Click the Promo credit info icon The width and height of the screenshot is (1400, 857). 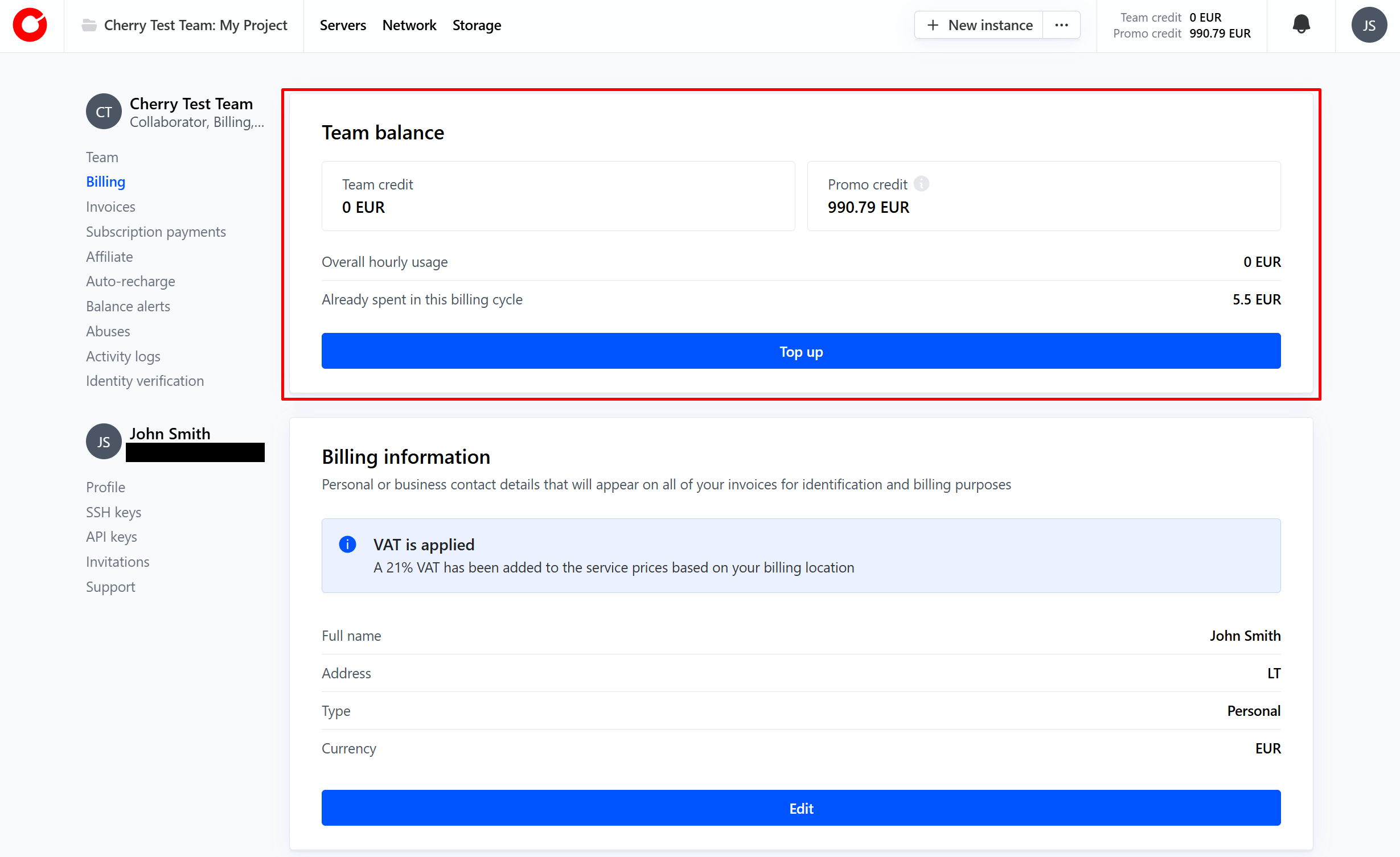point(921,184)
